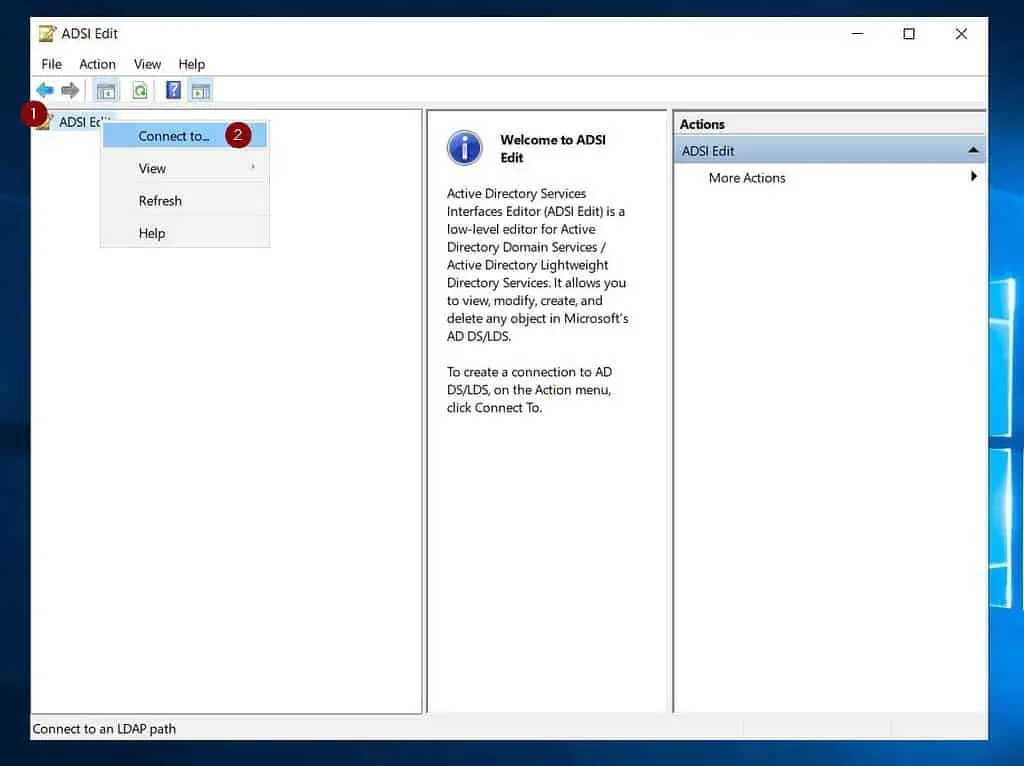
Task: Select the ADSI Edit header in Actions pane
Action: (x=829, y=150)
